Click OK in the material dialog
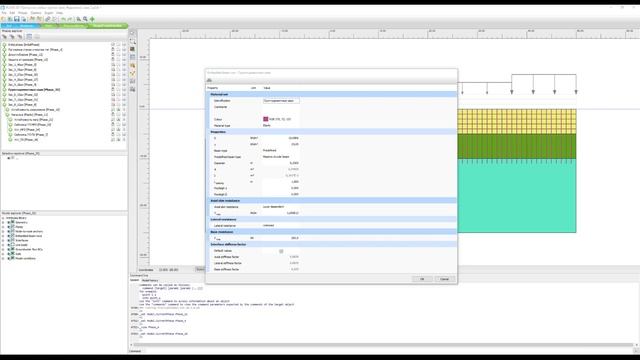Screen dimensions: 640x360 [x=422, y=279]
